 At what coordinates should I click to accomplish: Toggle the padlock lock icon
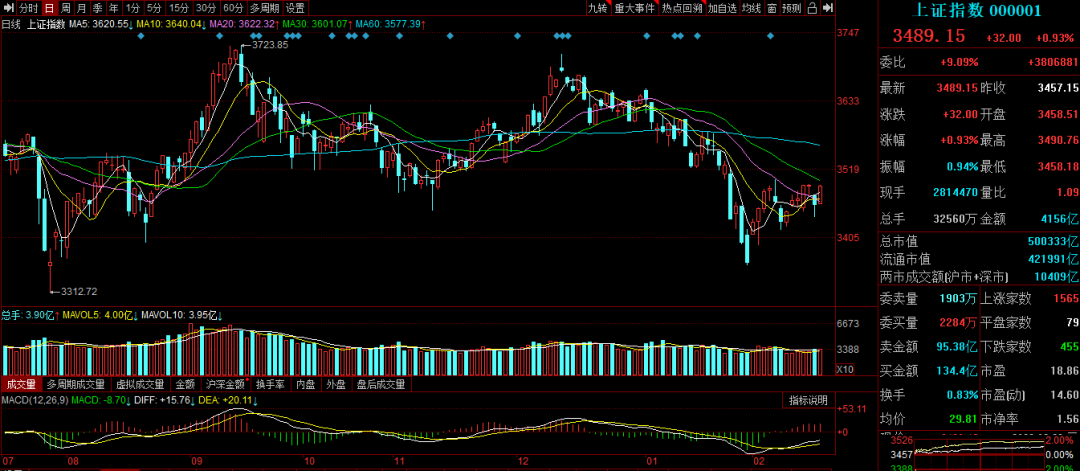[812, 8]
